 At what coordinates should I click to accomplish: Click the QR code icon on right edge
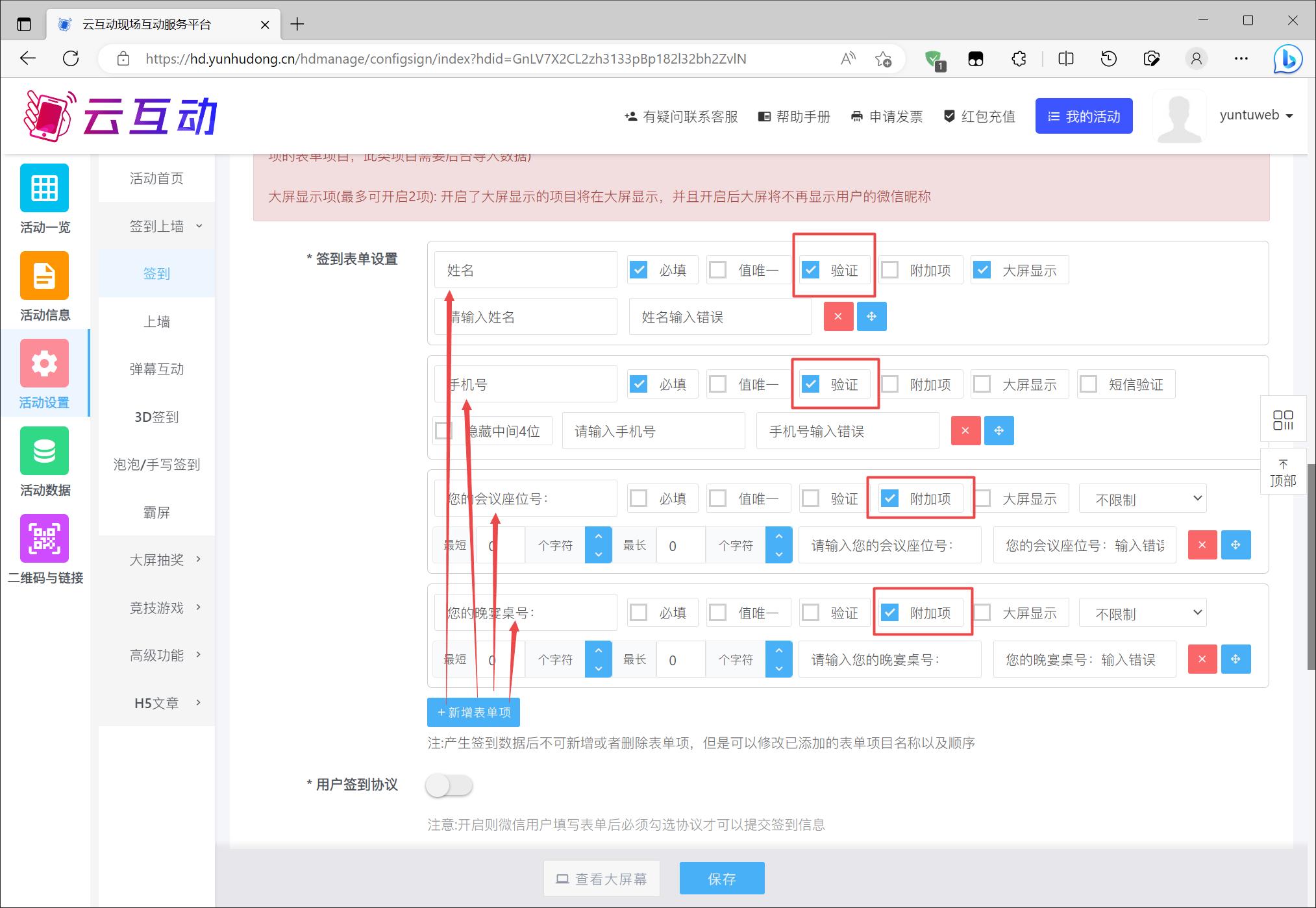coord(1282,420)
